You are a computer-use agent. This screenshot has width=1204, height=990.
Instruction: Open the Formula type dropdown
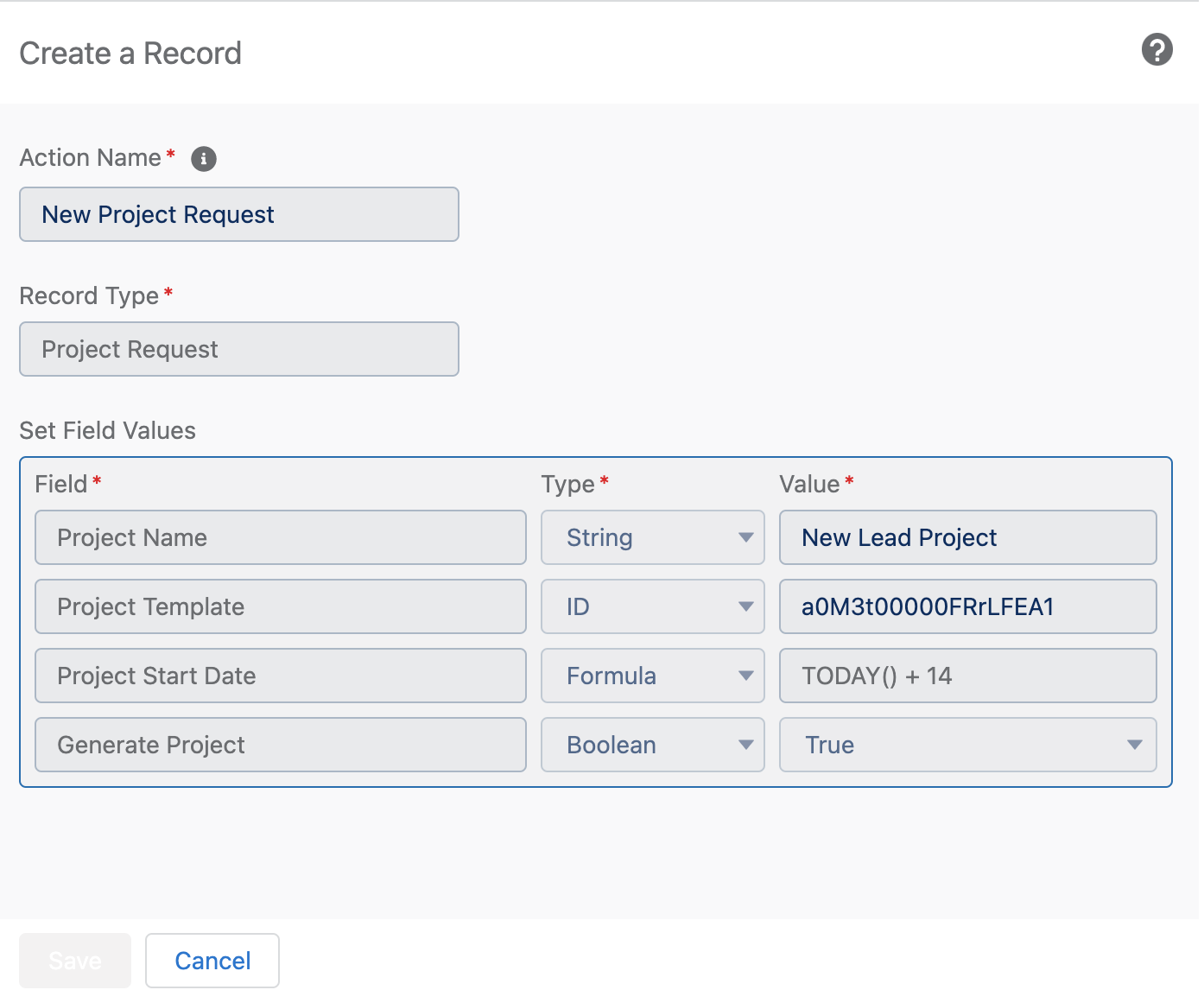coord(652,676)
